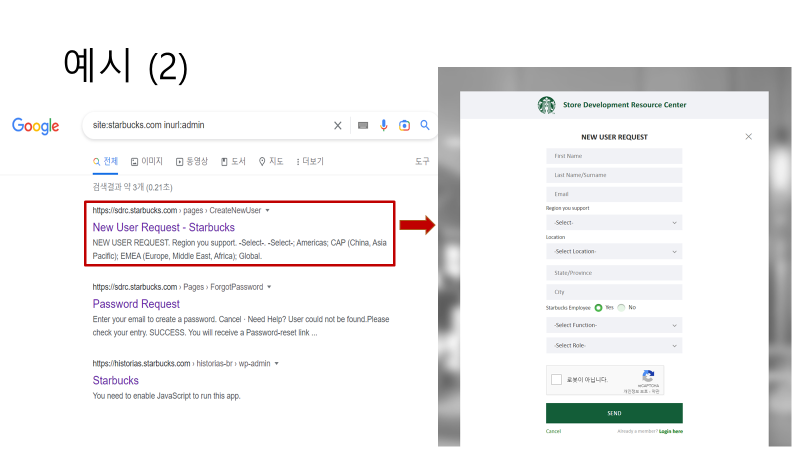800x450 pixels.
Task: Click the First Name field
Action: [614, 156]
